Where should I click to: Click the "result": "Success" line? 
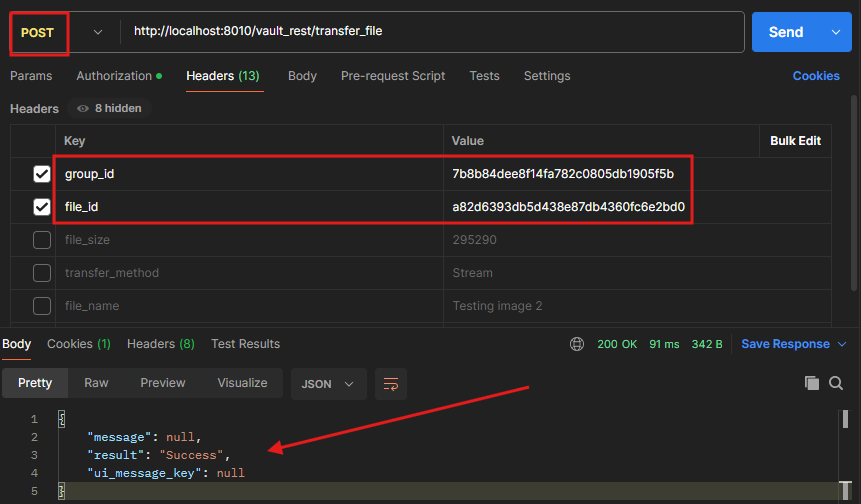point(159,455)
